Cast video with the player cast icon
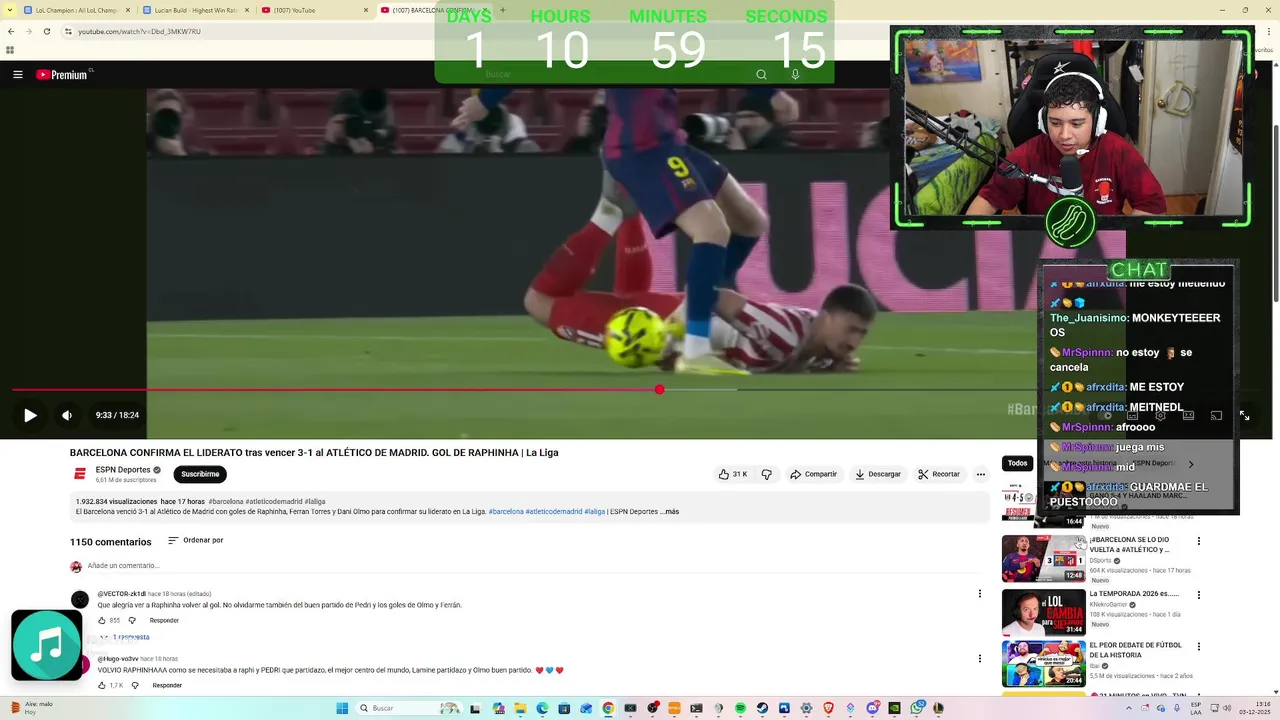The height and width of the screenshot is (720, 1280). tap(1216, 415)
